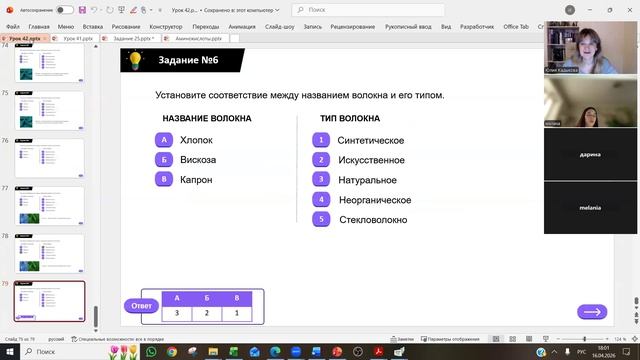The image size is (640, 360).
Task: Click the русский language indicator
Action: (x=56, y=339)
